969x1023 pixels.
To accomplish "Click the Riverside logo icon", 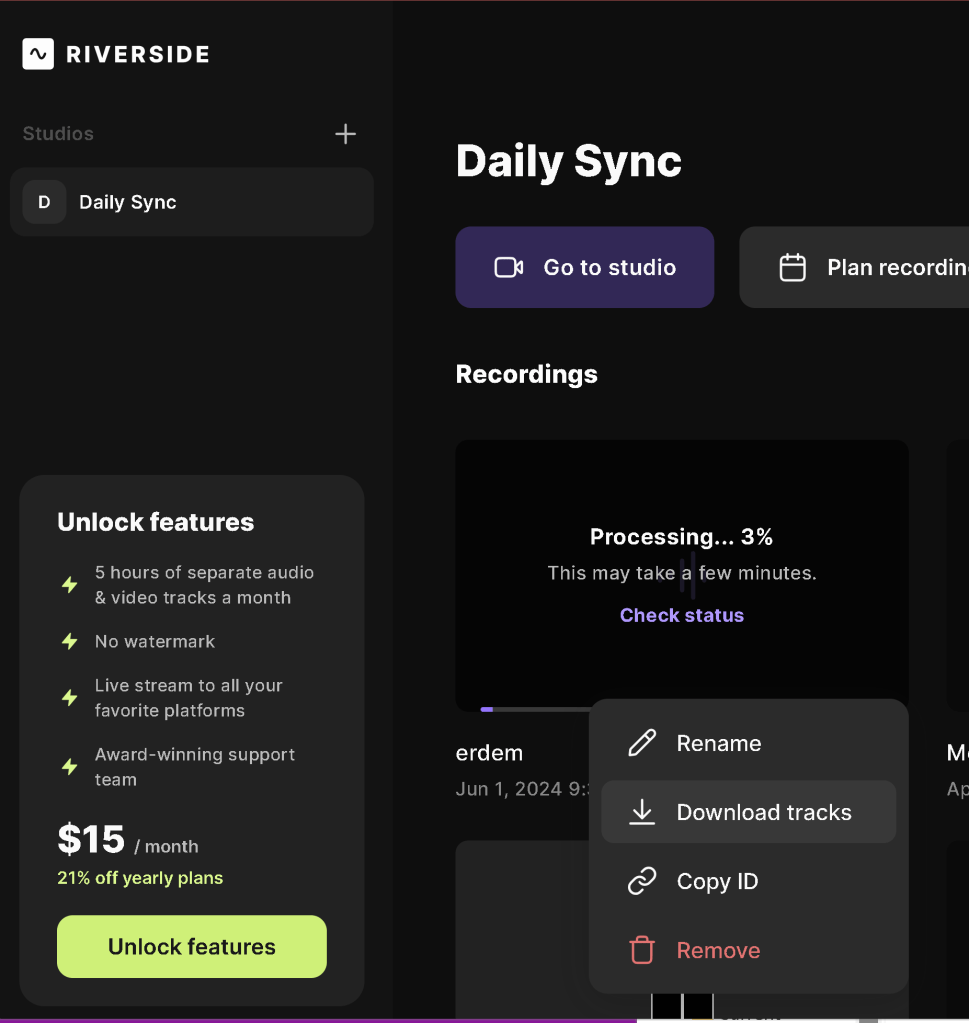I will point(38,53).
